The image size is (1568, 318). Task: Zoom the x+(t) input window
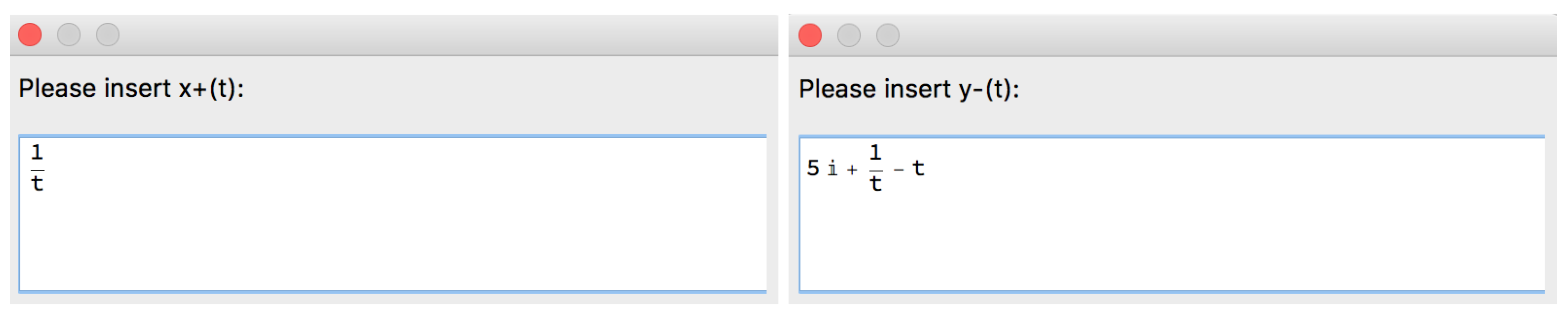pos(108,35)
